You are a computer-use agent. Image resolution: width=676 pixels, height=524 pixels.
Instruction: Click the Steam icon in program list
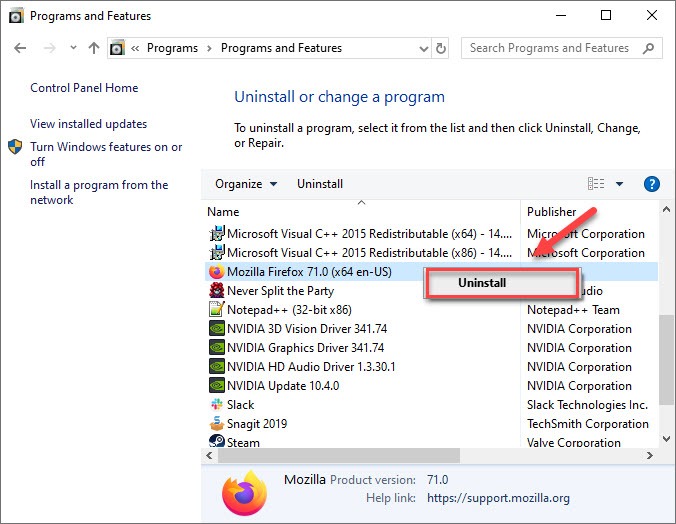point(216,441)
